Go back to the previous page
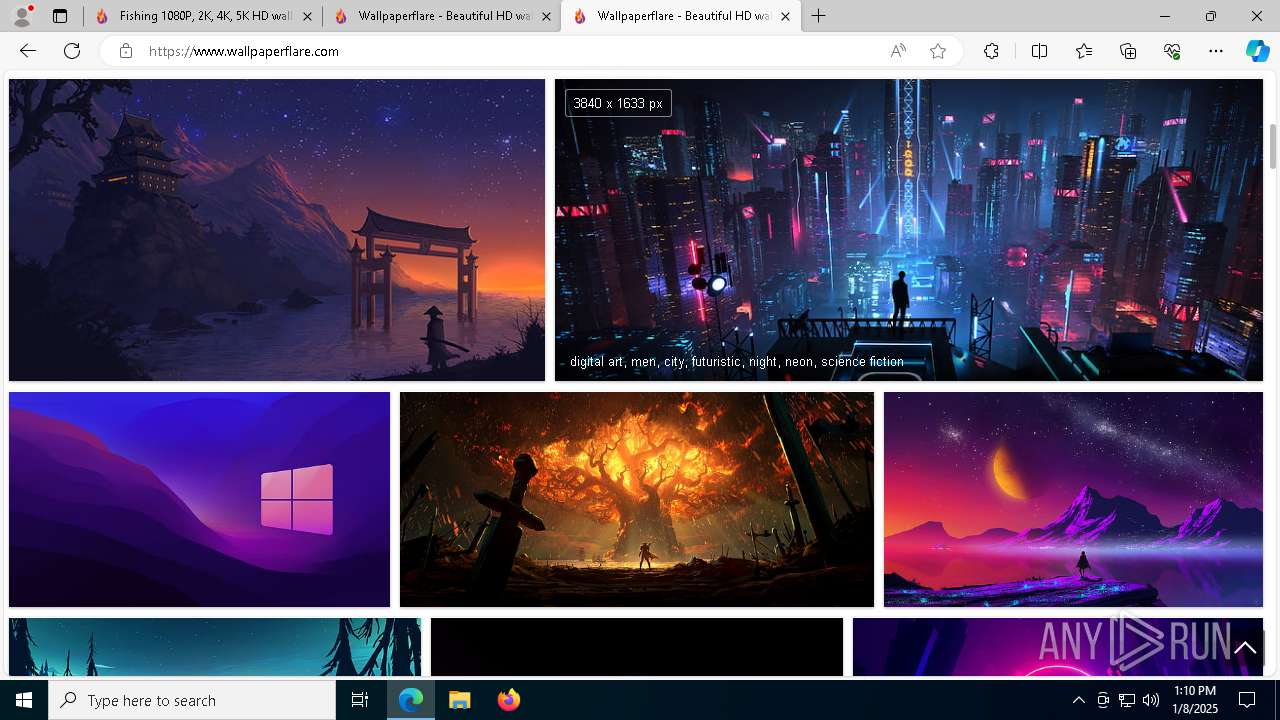Screen dimensions: 1280x720 click(x=28, y=51)
